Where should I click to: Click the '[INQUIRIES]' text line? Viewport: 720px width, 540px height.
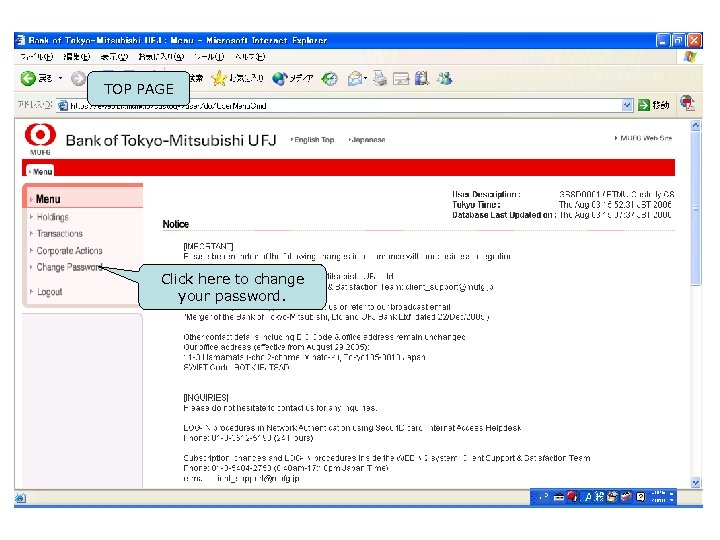click(206, 397)
